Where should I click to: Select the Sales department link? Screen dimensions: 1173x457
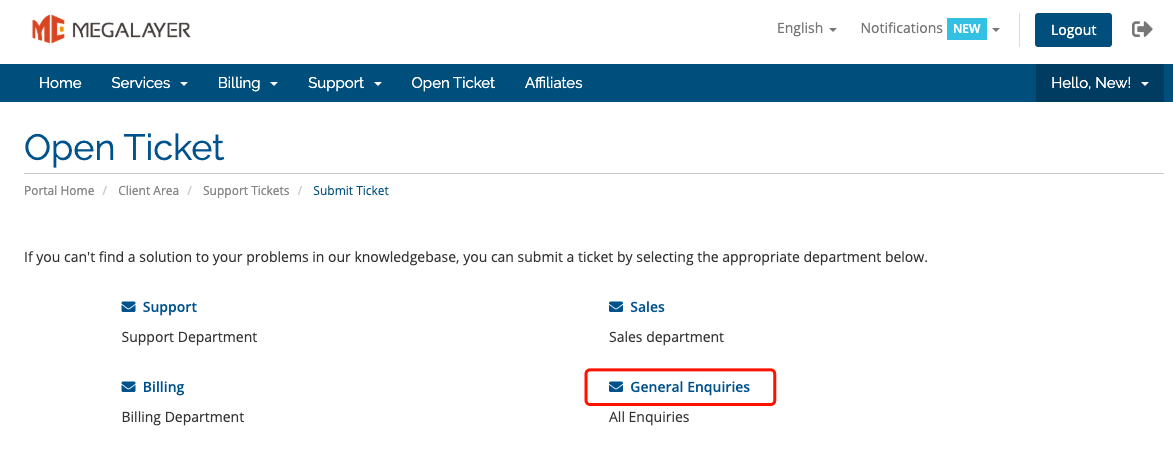click(x=647, y=307)
